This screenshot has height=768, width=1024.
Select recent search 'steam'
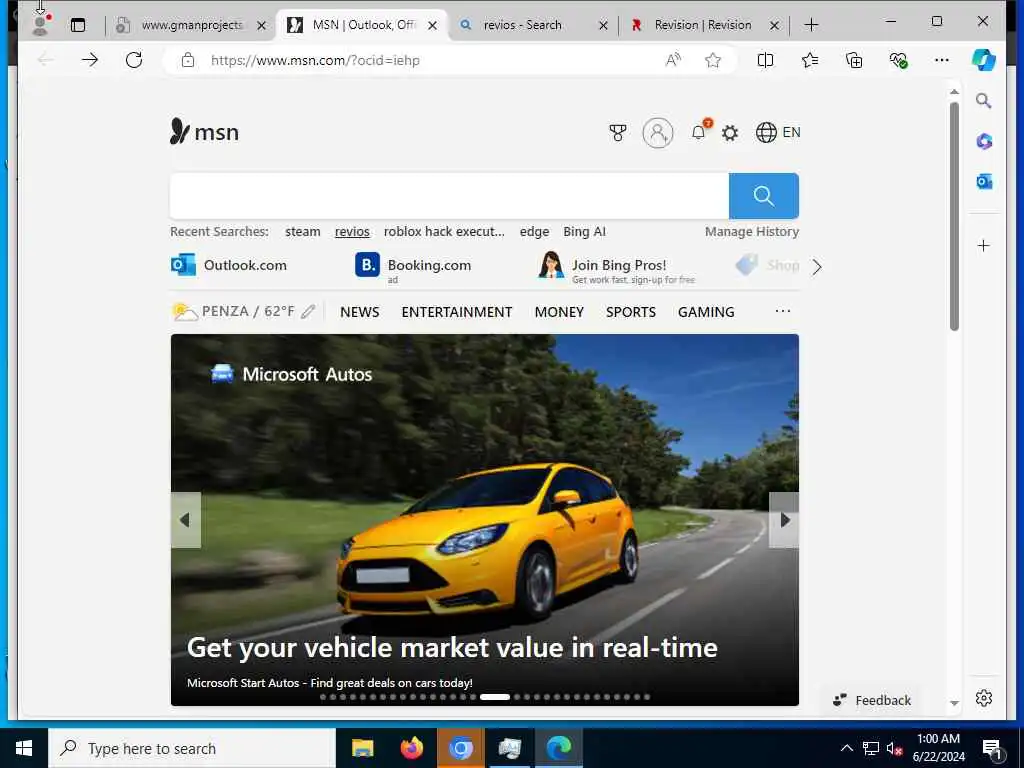pyautogui.click(x=302, y=232)
